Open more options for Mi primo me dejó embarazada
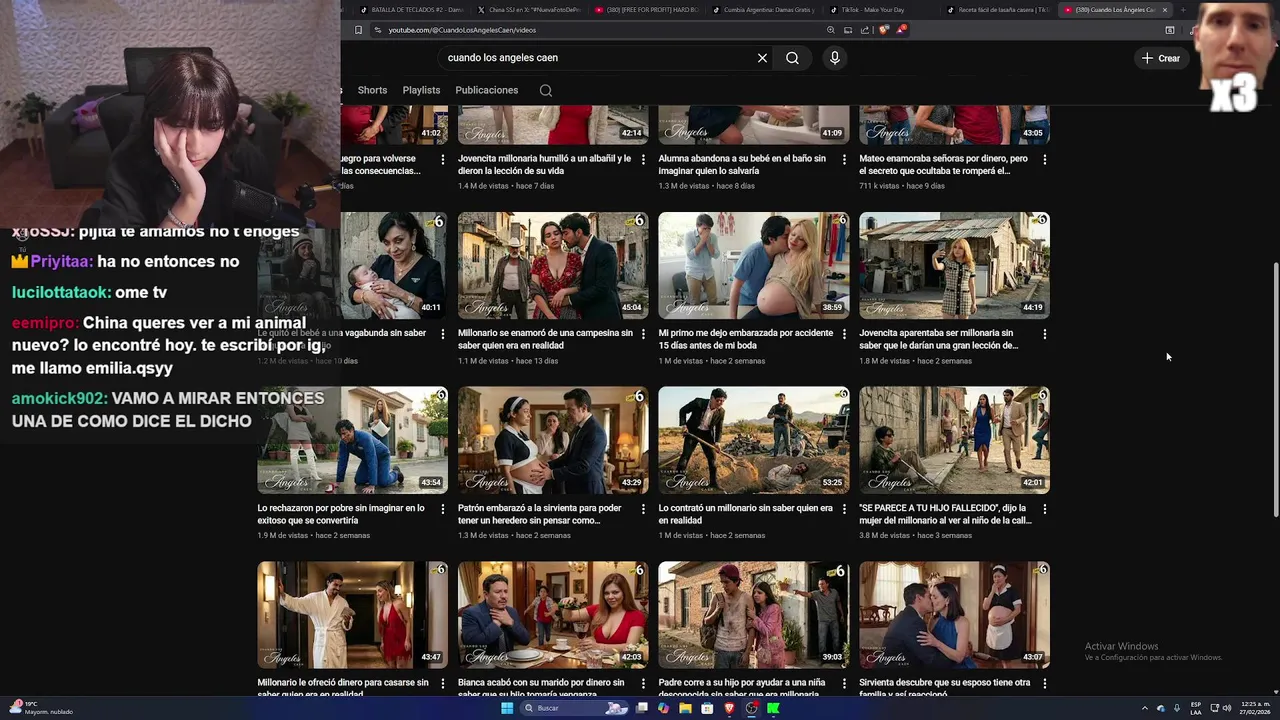This screenshot has height=720, width=1280. (x=844, y=334)
